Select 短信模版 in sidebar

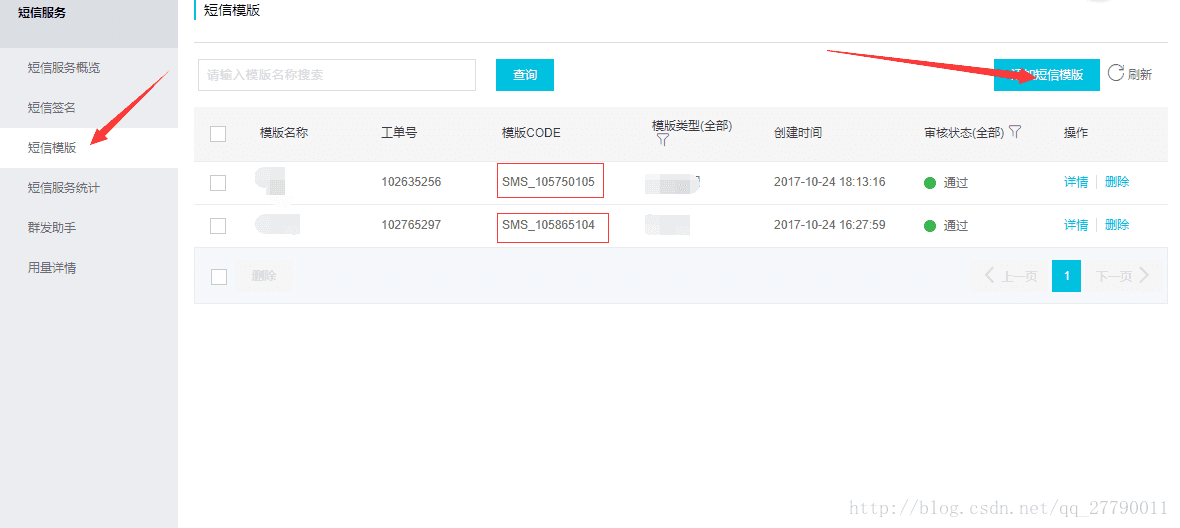[x=52, y=148]
